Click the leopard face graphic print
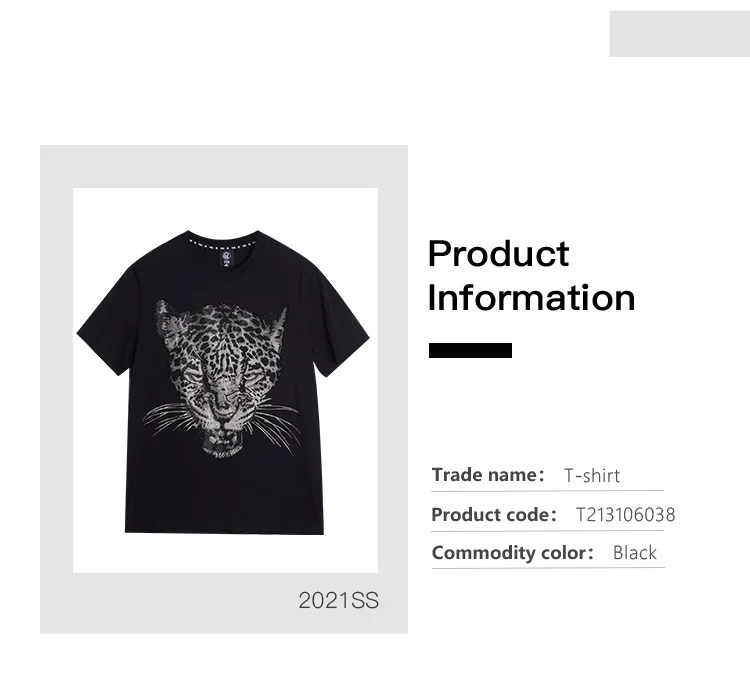Screen dimensions: 750x696 coord(224,378)
